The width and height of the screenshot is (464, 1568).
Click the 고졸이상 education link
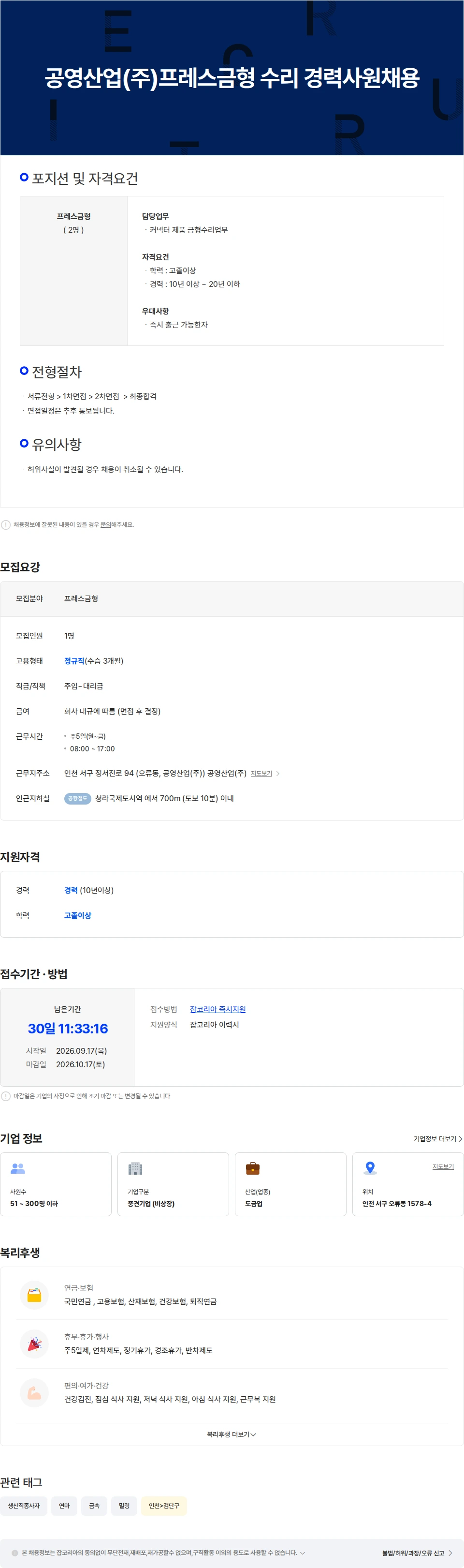pos(78,915)
